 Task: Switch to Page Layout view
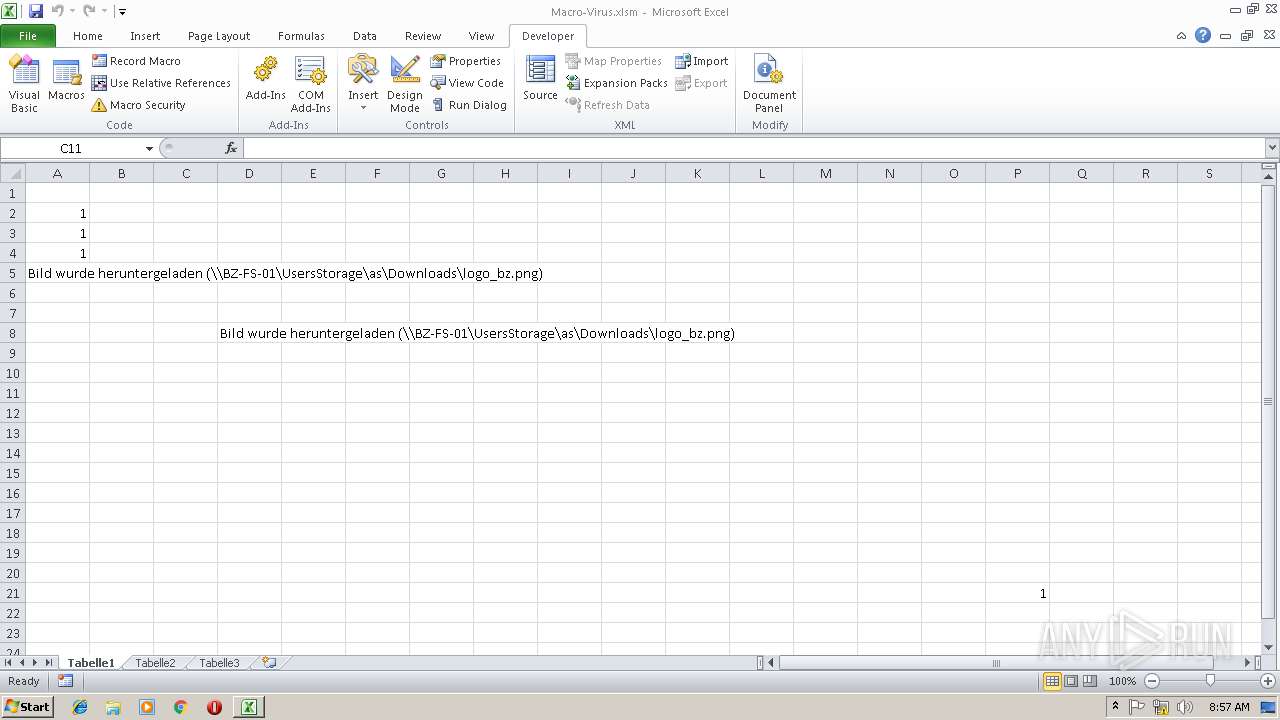1071,681
